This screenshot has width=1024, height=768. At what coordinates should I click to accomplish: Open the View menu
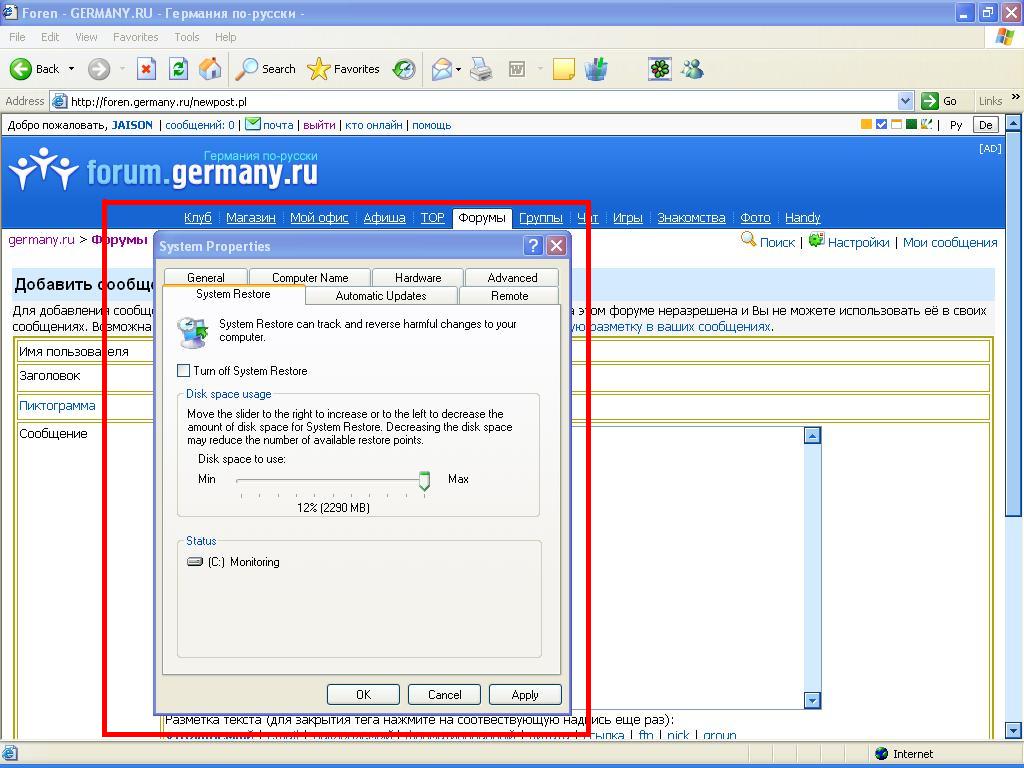pyautogui.click(x=86, y=37)
